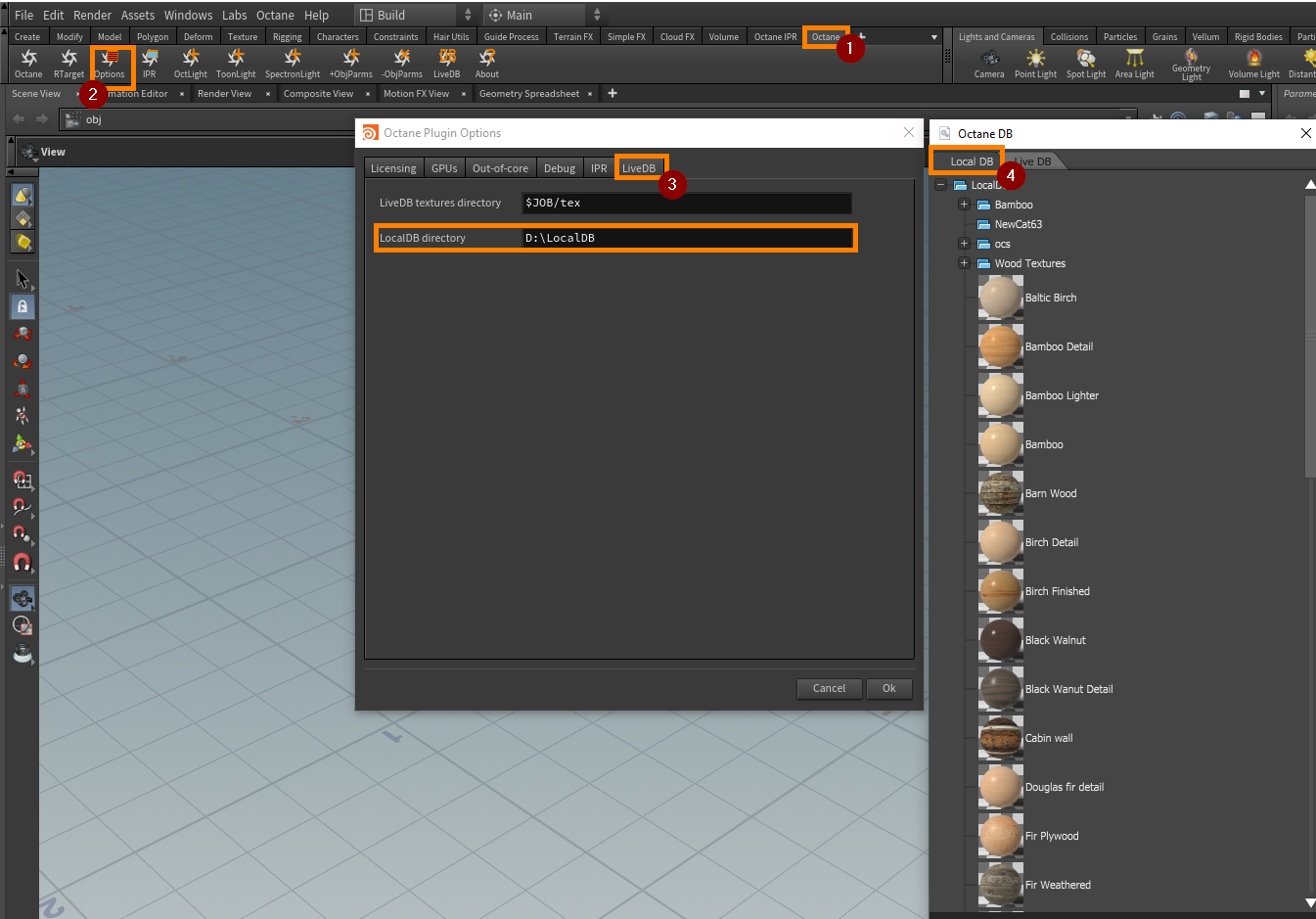Select the arrow Select tool in viewport toolbar
1316x919 pixels.
click(23, 279)
